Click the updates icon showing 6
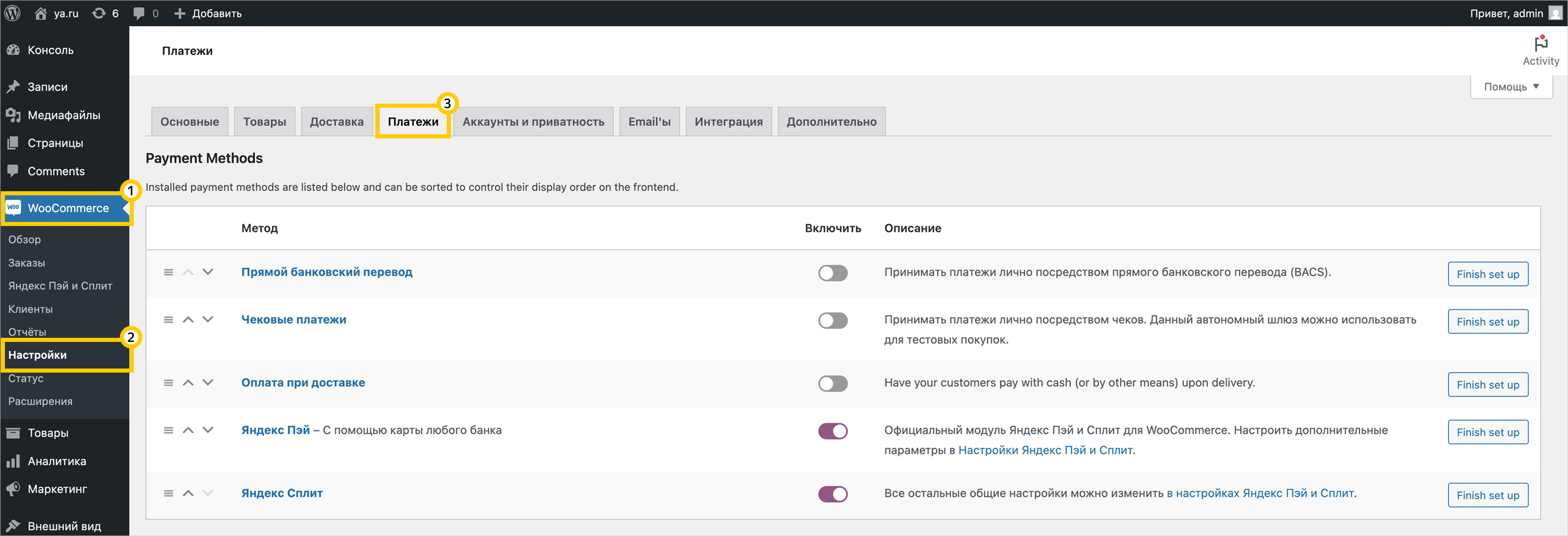 click(x=99, y=13)
